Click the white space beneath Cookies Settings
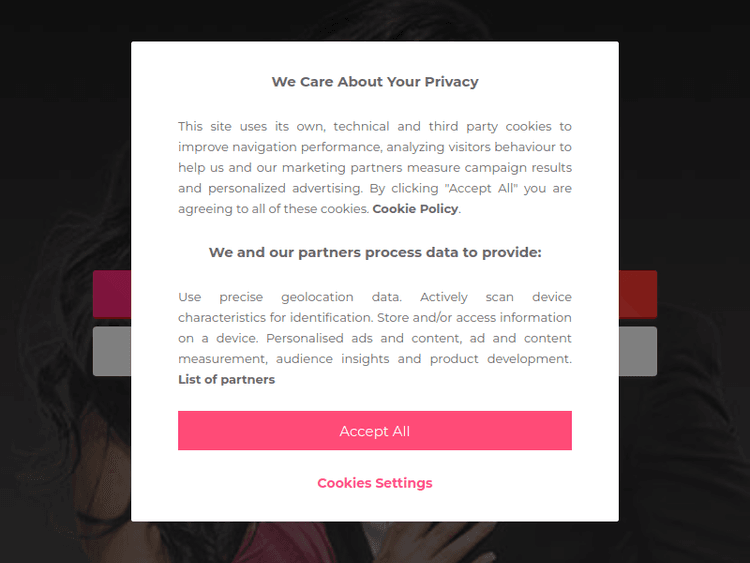 coord(375,508)
